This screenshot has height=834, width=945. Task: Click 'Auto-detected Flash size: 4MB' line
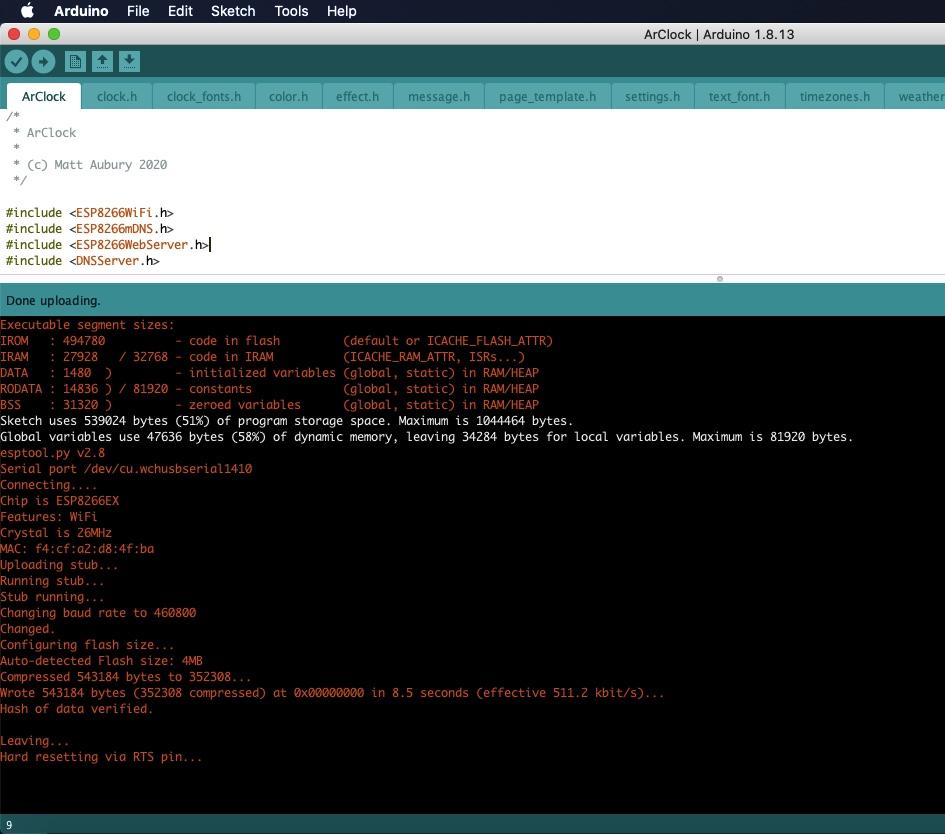[x=101, y=661]
